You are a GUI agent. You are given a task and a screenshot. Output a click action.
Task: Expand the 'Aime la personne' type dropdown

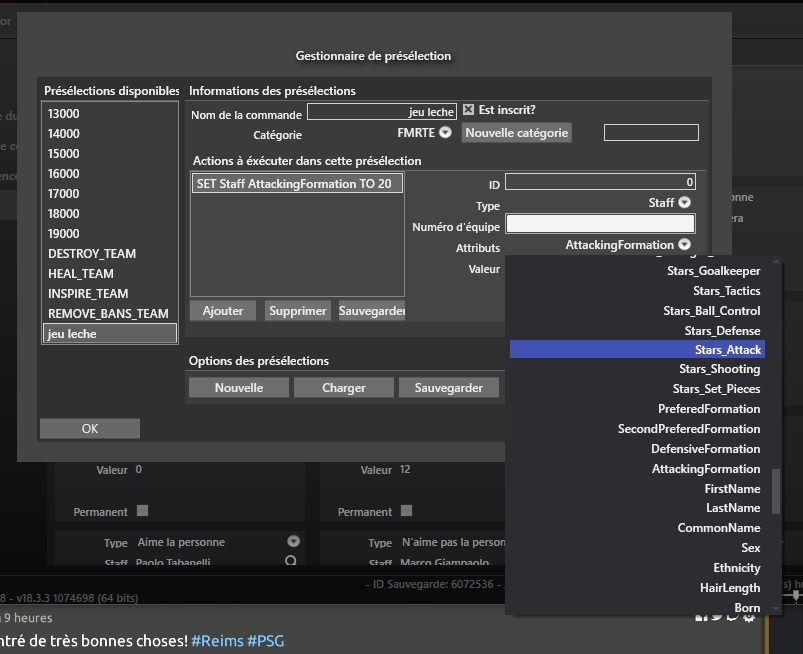coord(293,542)
